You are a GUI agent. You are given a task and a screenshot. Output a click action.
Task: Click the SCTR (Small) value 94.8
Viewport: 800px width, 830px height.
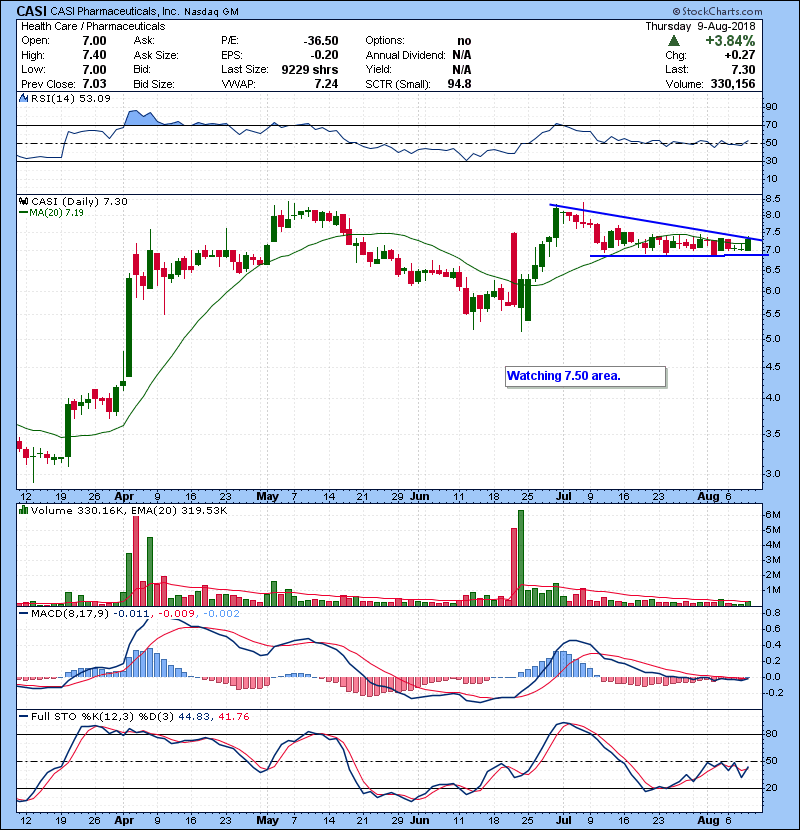[x=460, y=84]
